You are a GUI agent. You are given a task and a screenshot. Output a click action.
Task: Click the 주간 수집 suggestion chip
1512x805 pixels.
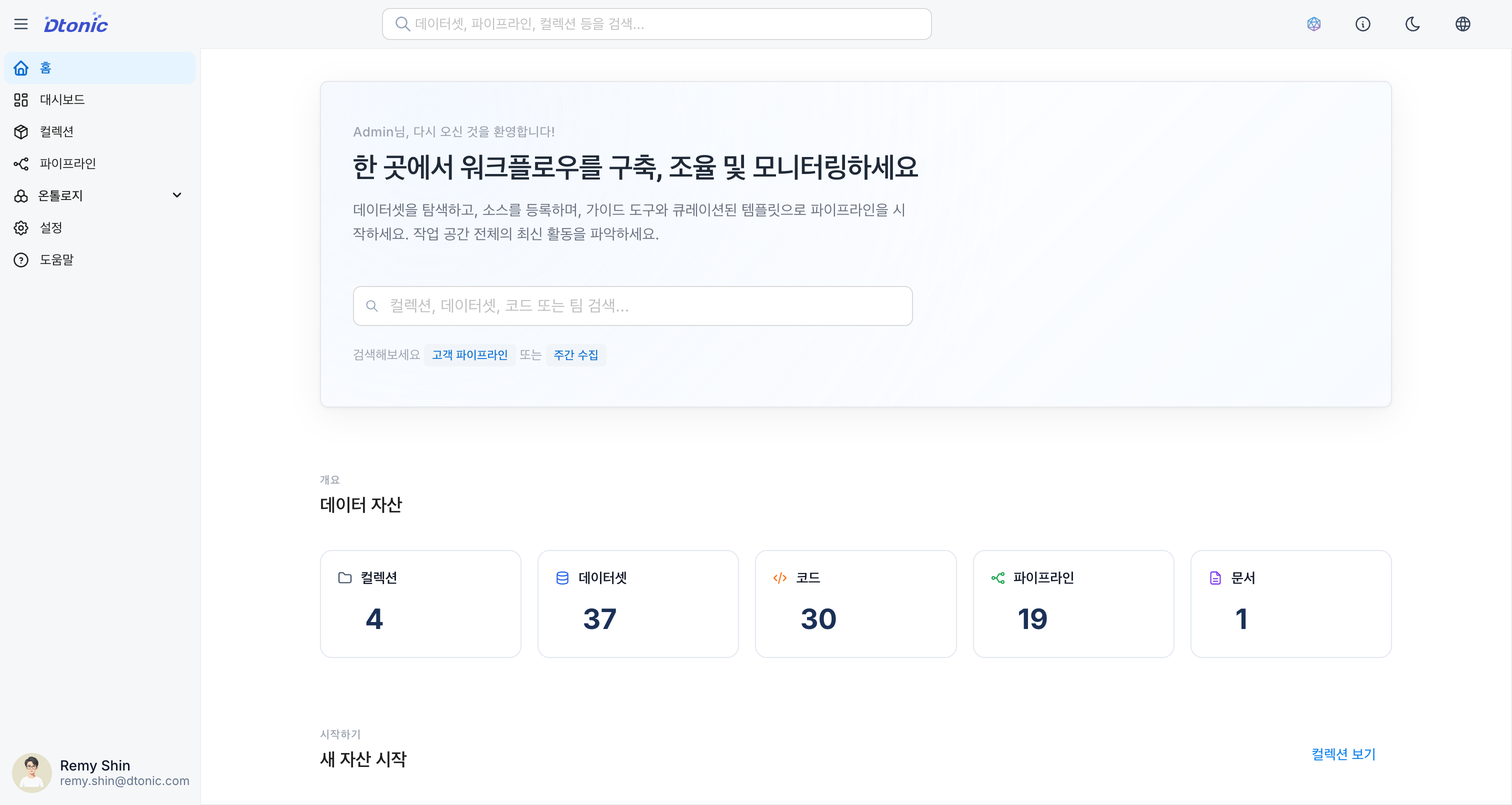576,354
